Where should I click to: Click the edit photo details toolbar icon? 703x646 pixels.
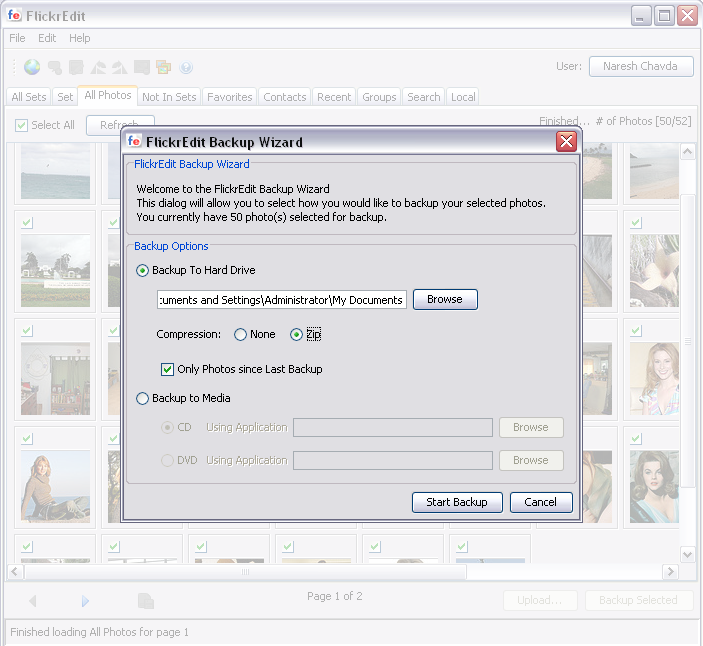(x=76, y=68)
